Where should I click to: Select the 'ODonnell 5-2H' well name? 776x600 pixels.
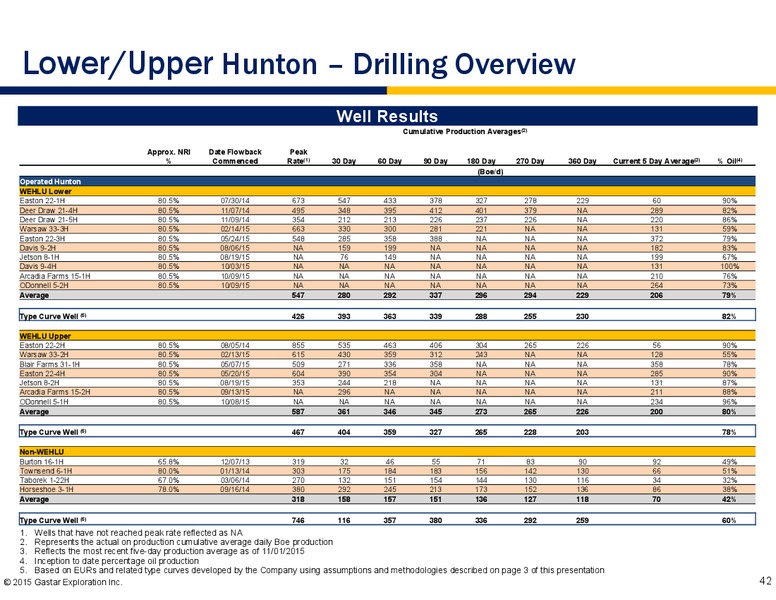click(44, 286)
